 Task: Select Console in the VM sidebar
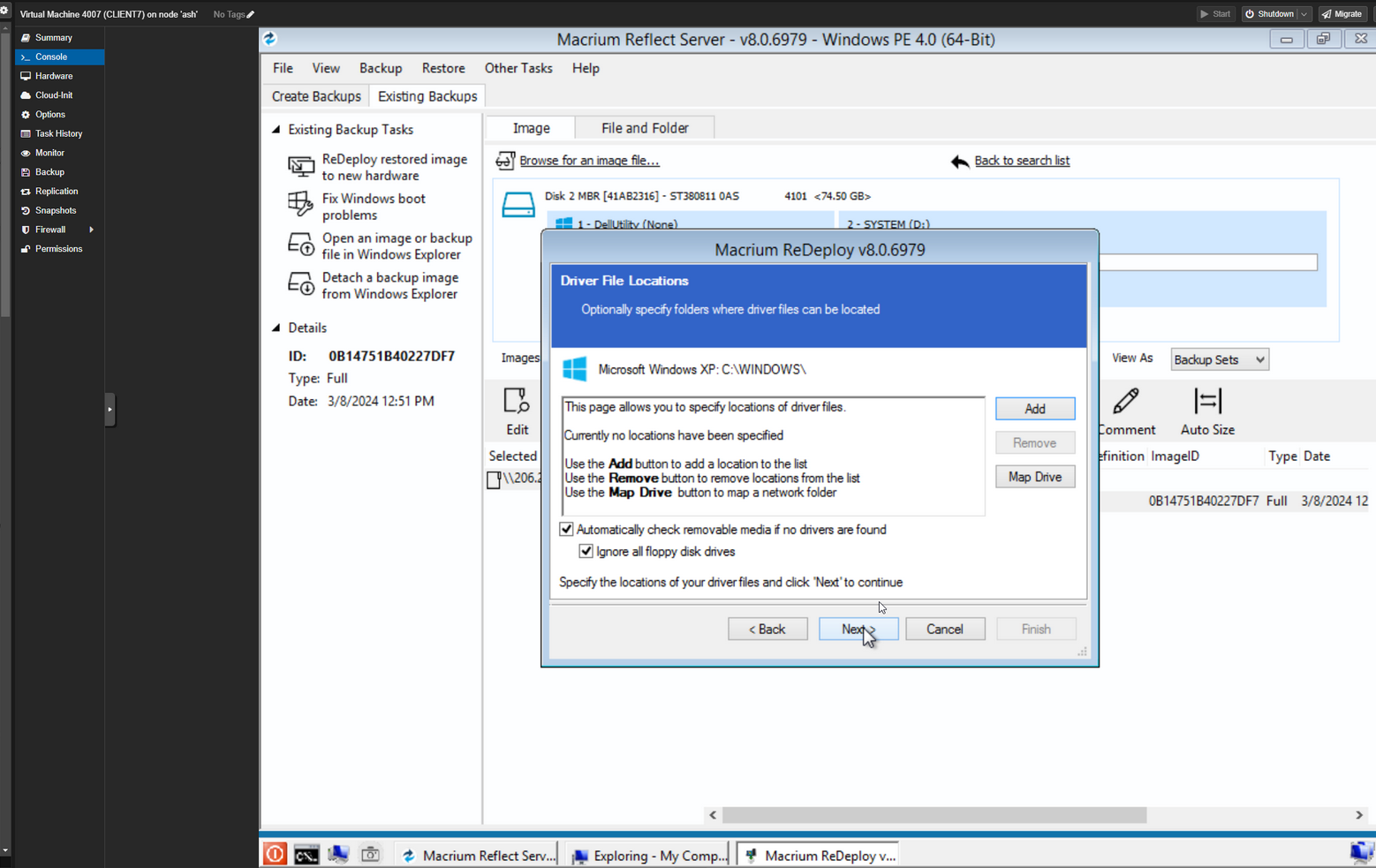point(59,57)
